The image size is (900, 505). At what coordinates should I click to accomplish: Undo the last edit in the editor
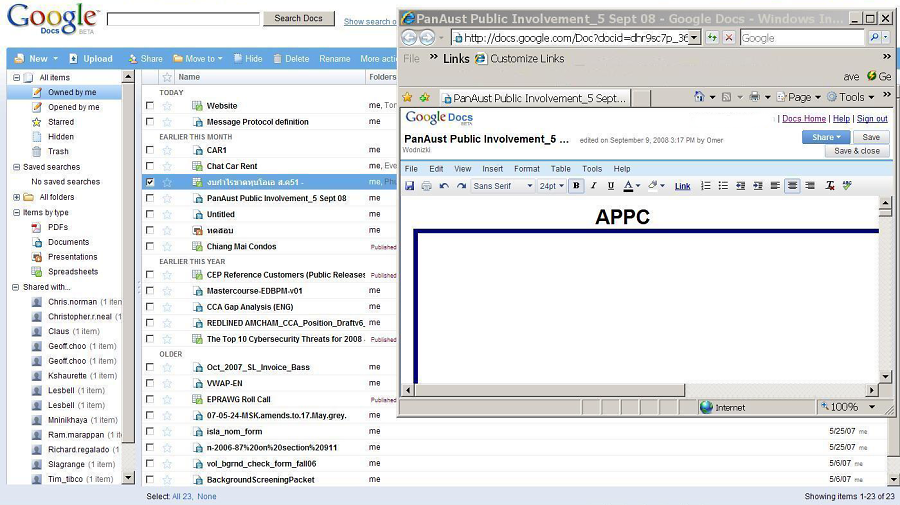444,186
